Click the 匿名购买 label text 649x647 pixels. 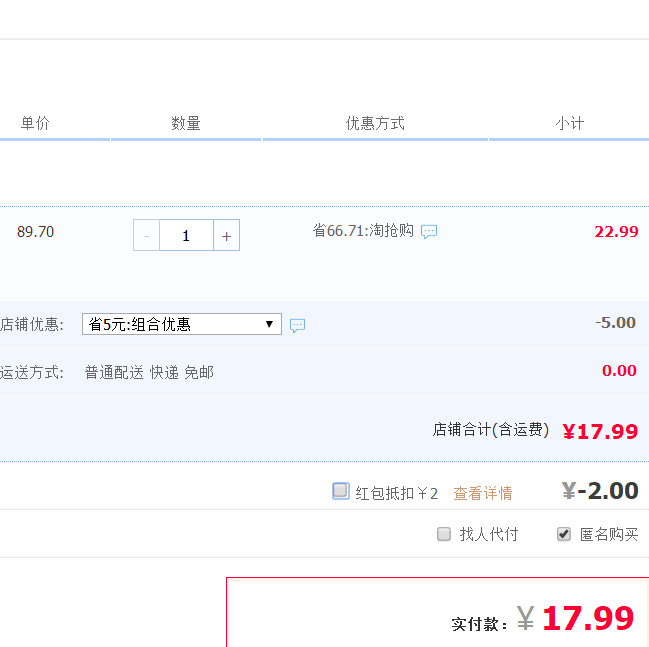pos(609,534)
